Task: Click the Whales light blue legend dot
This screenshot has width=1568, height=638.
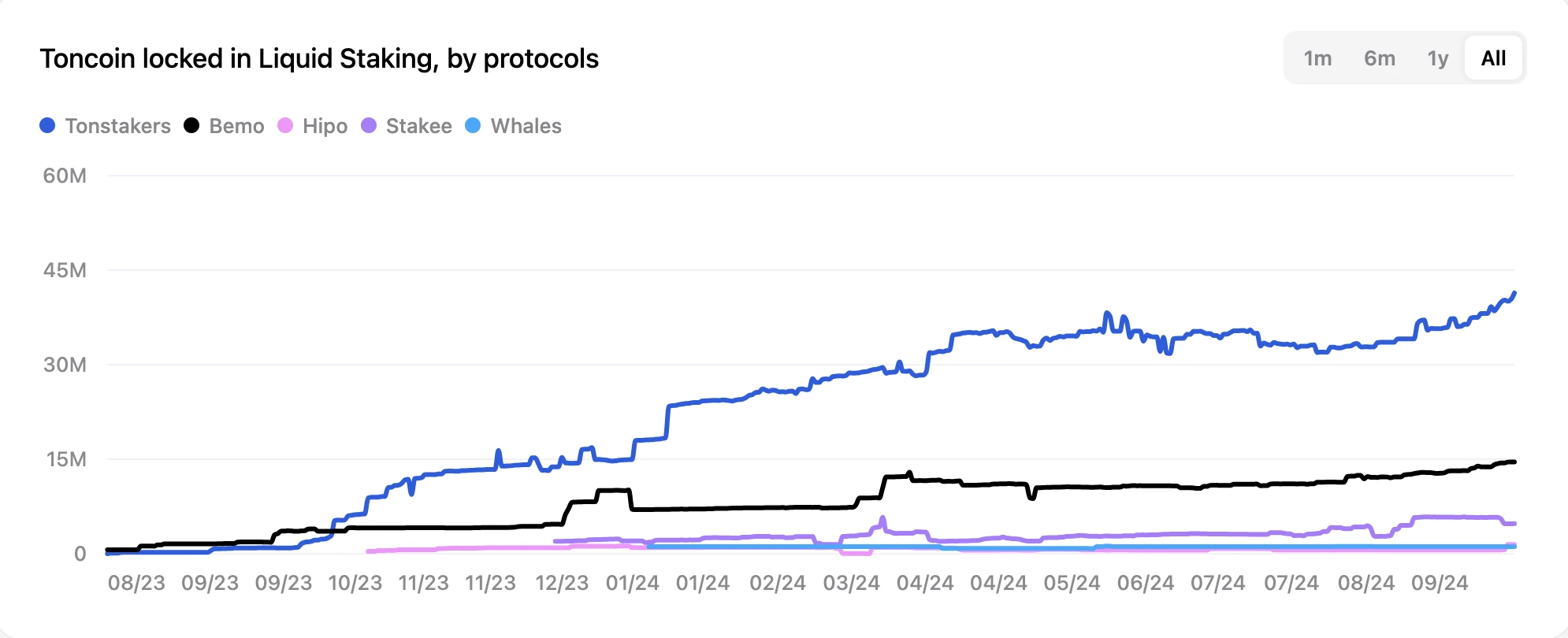Action: (472, 125)
